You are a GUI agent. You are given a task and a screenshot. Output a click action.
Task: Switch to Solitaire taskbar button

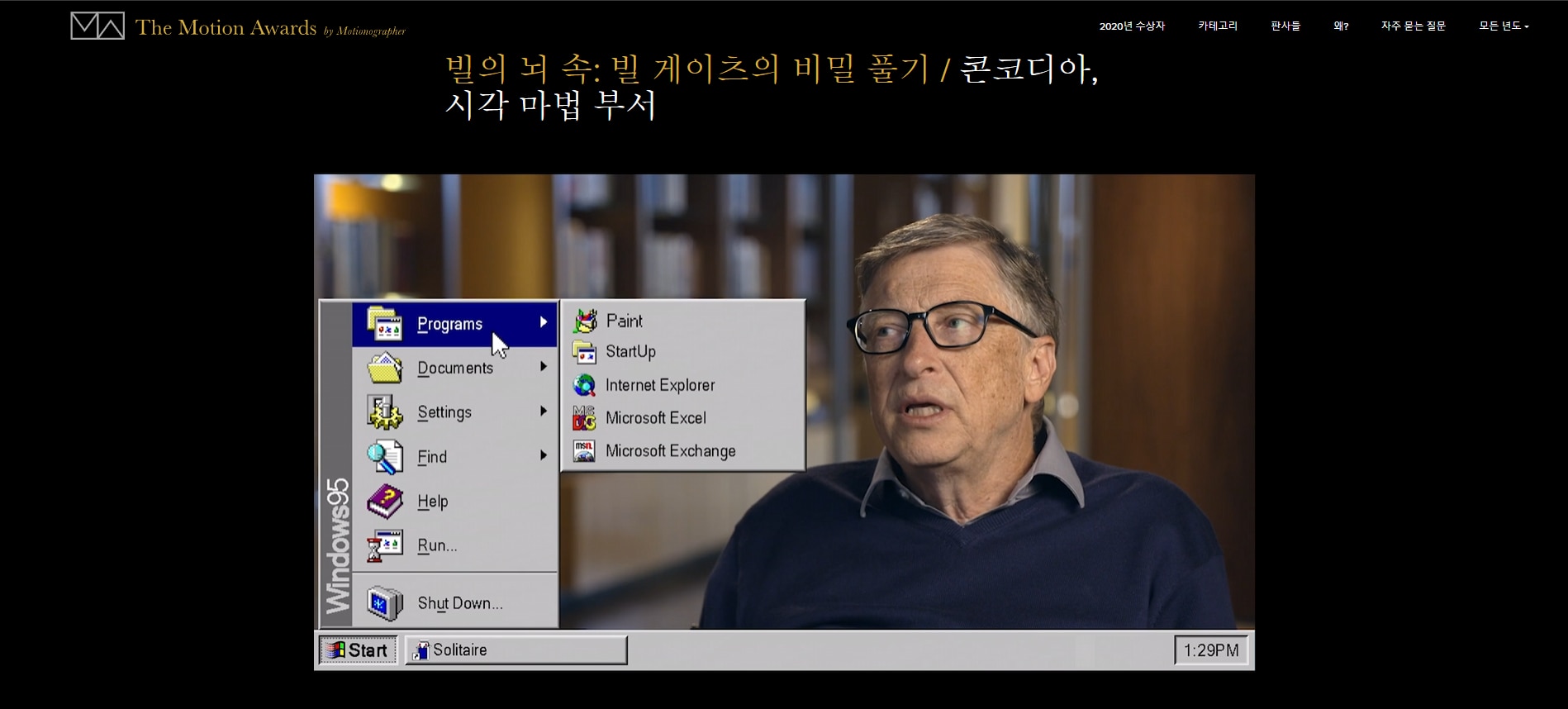click(516, 650)
